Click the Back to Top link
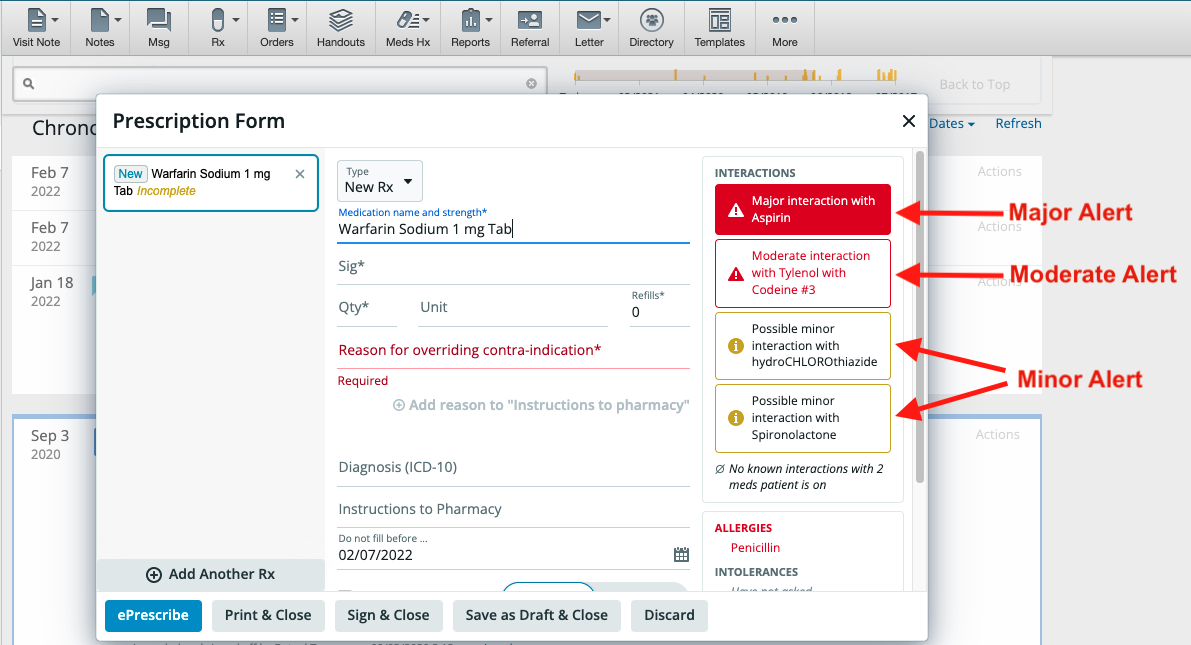This screenshot has height=645, width=1191. (975, 84)
